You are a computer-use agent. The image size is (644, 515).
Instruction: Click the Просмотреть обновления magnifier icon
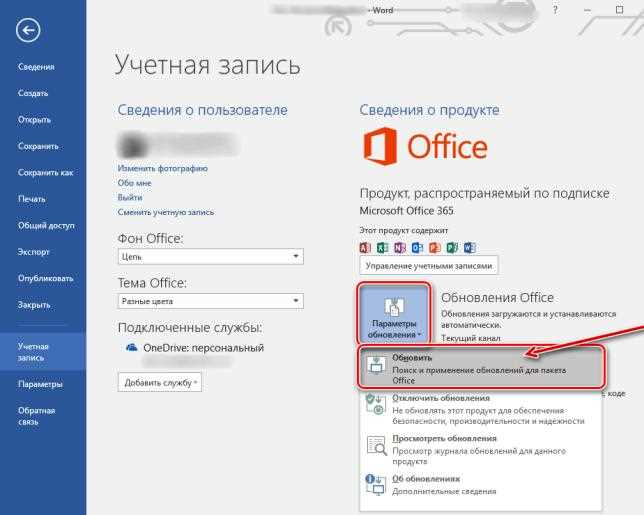(x=376, y=446)
